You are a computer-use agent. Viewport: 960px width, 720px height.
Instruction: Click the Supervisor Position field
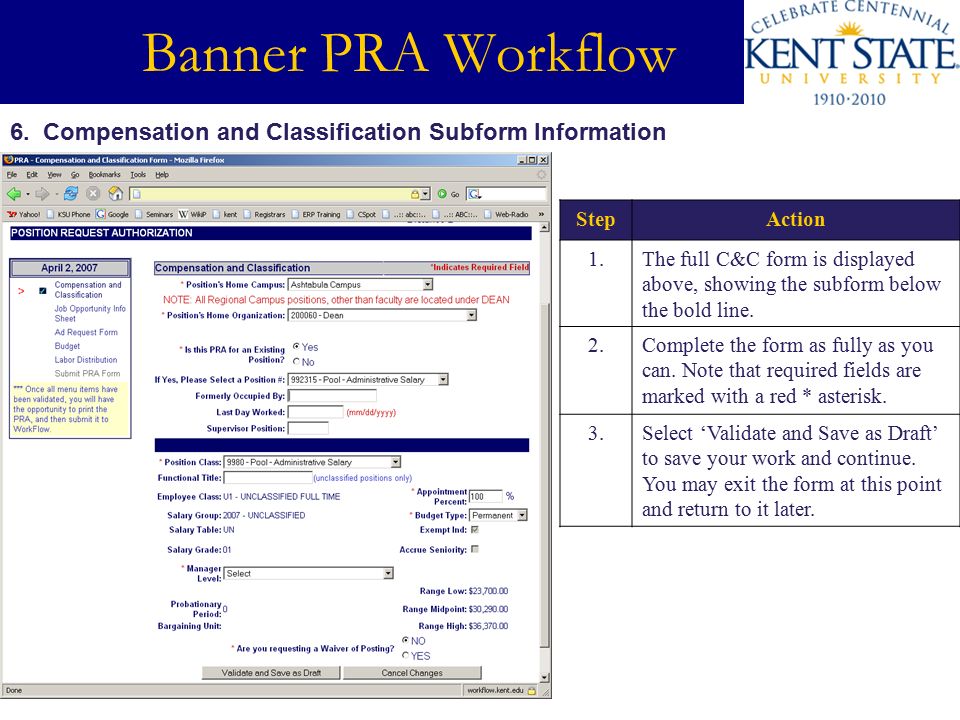[x=308, y=428]
